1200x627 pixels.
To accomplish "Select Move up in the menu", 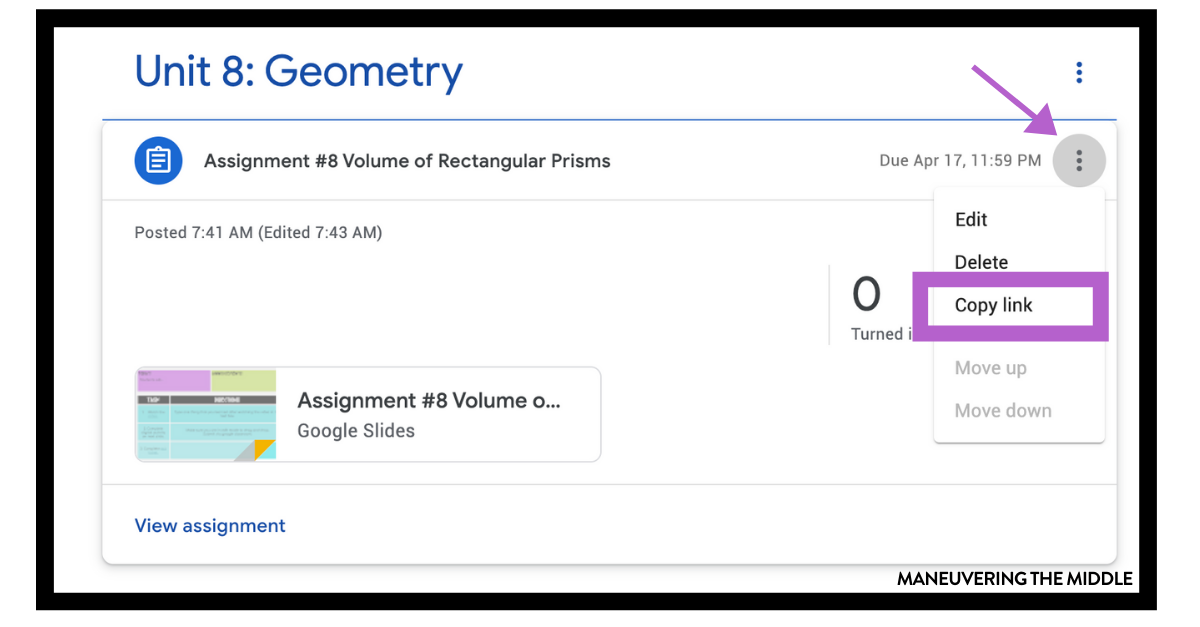I will pyautogui.click(x=990, y=367).
